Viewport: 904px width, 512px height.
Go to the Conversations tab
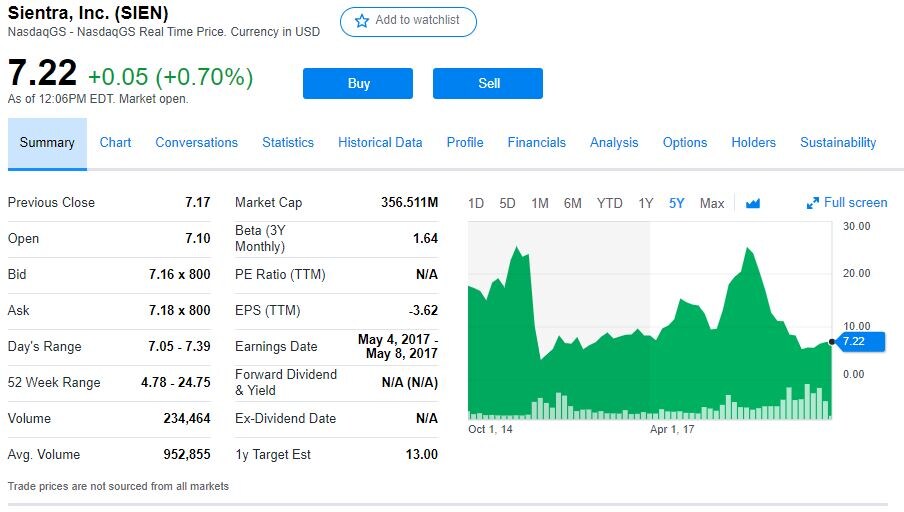point(197,142)
